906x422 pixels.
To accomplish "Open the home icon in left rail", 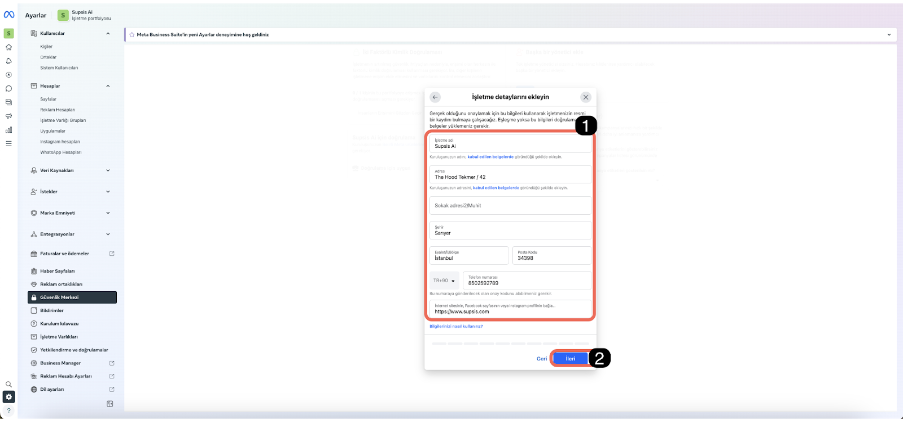I will point(9,47).
